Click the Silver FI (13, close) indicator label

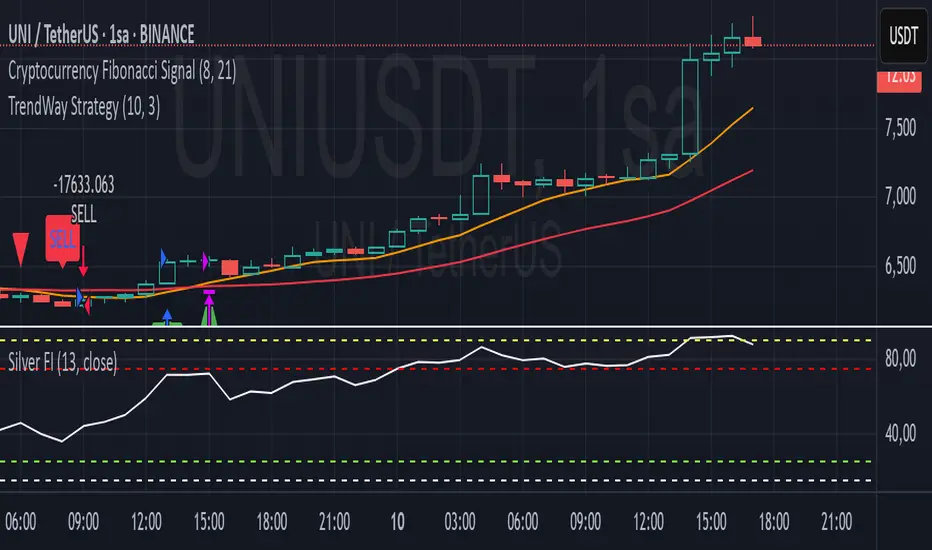(62, 362)
